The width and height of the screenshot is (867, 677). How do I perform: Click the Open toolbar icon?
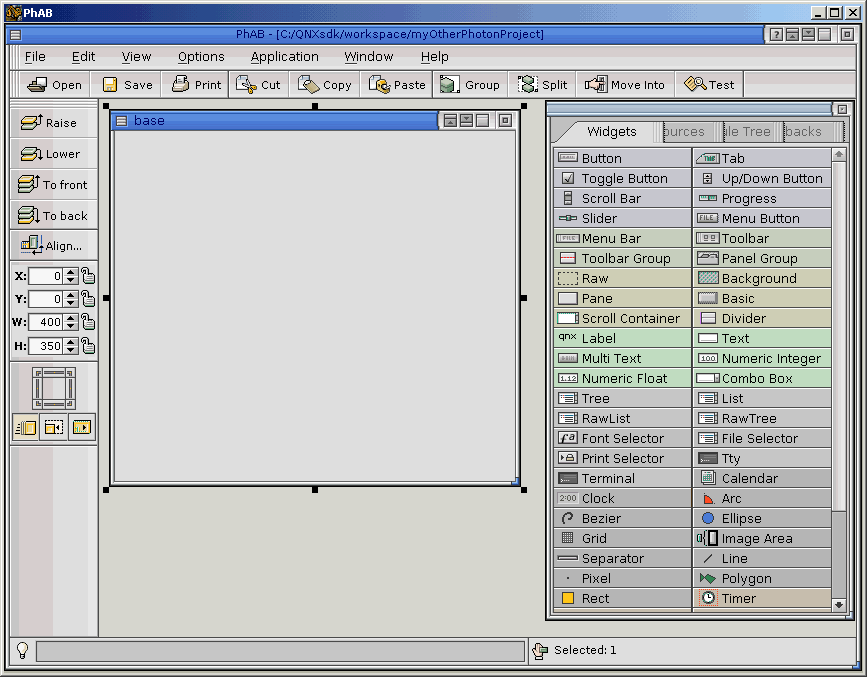coord(38,85)
